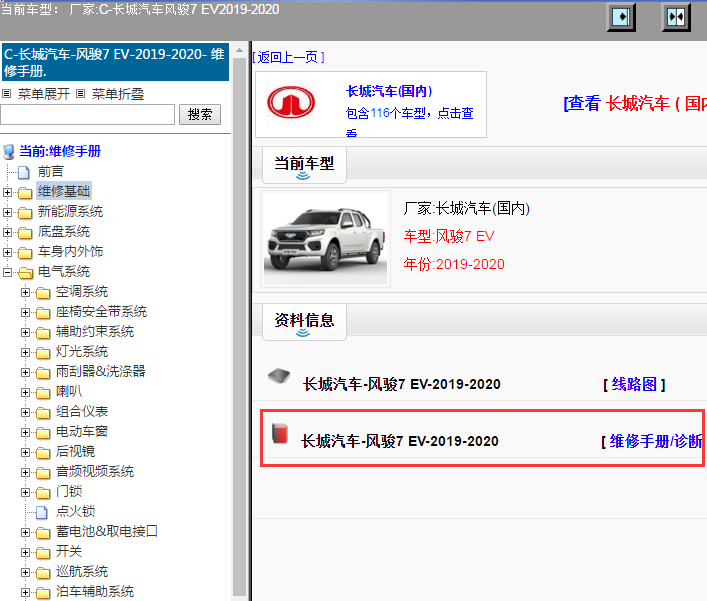Click the 组合仪表 folder icon
The image size is (707, 601).
click(x=43, y=413)
